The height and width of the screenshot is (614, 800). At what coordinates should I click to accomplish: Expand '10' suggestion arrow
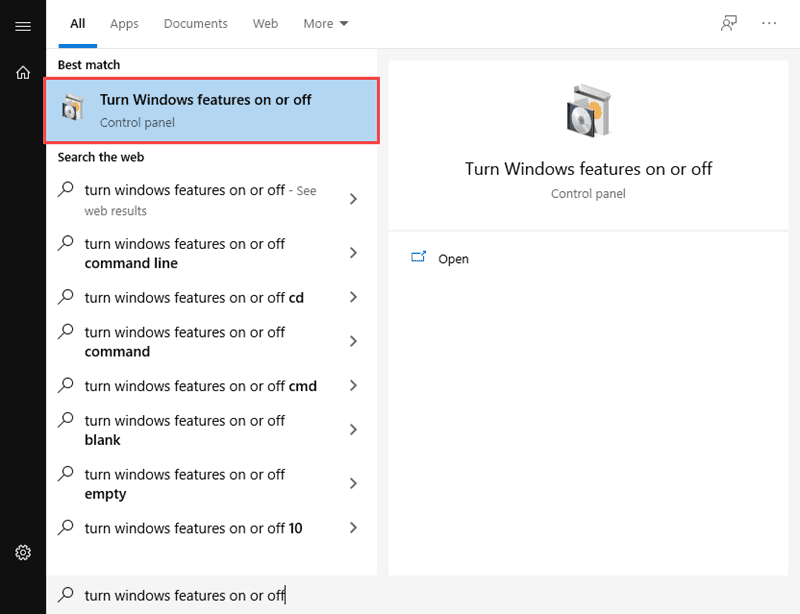[x=354, y=528]
